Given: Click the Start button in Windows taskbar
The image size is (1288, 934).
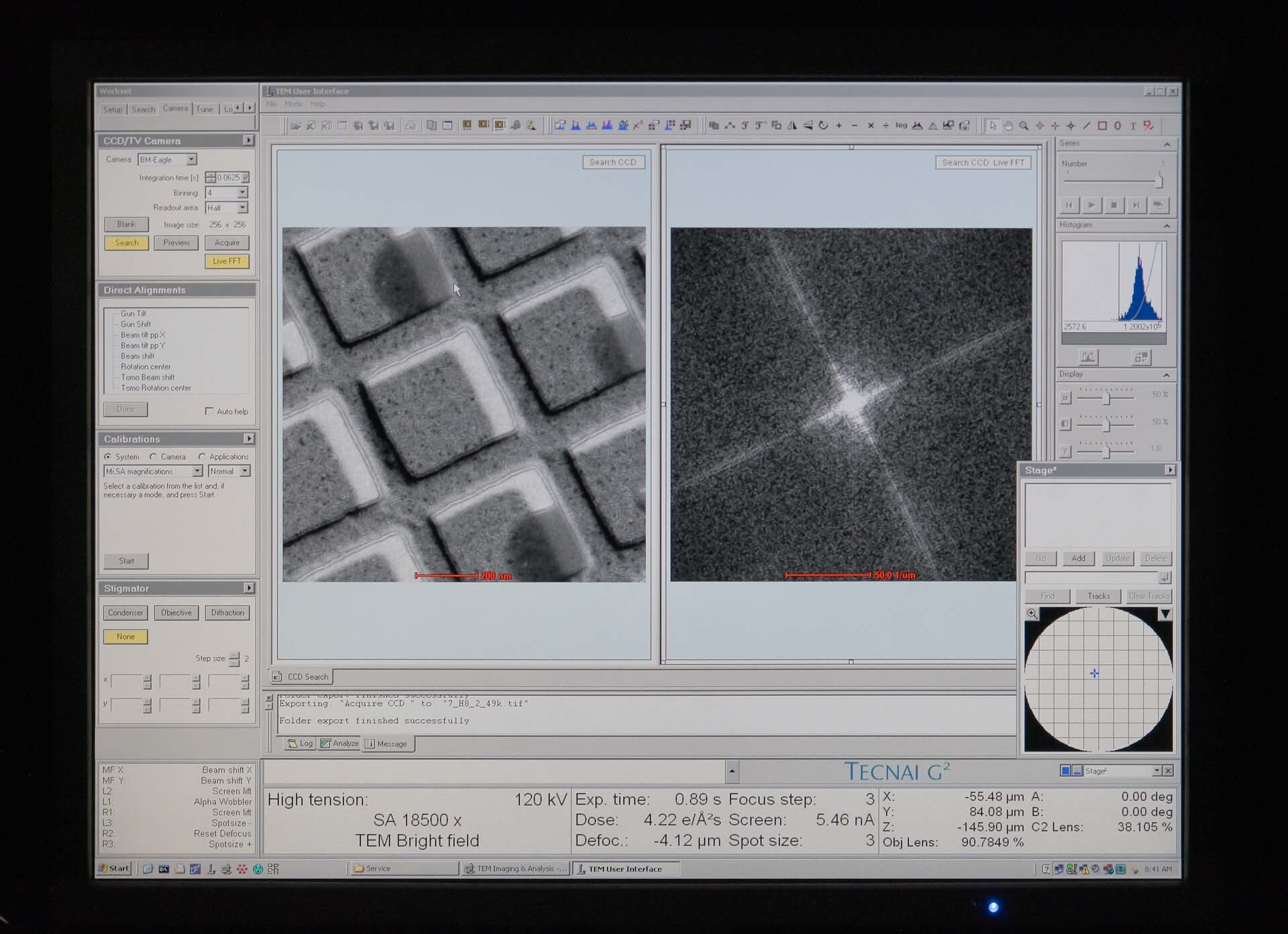Looking at the screenshot, I should [x=114, y=868].
